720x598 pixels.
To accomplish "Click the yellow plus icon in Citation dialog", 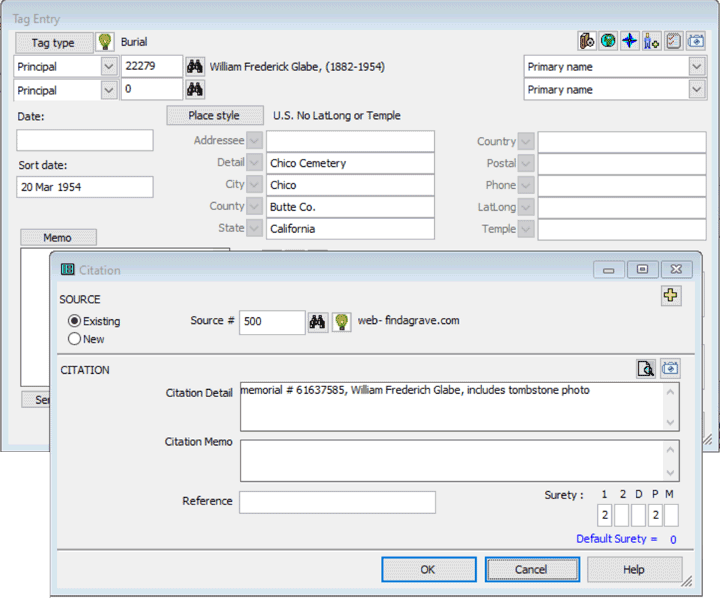I will coord(671,295).
